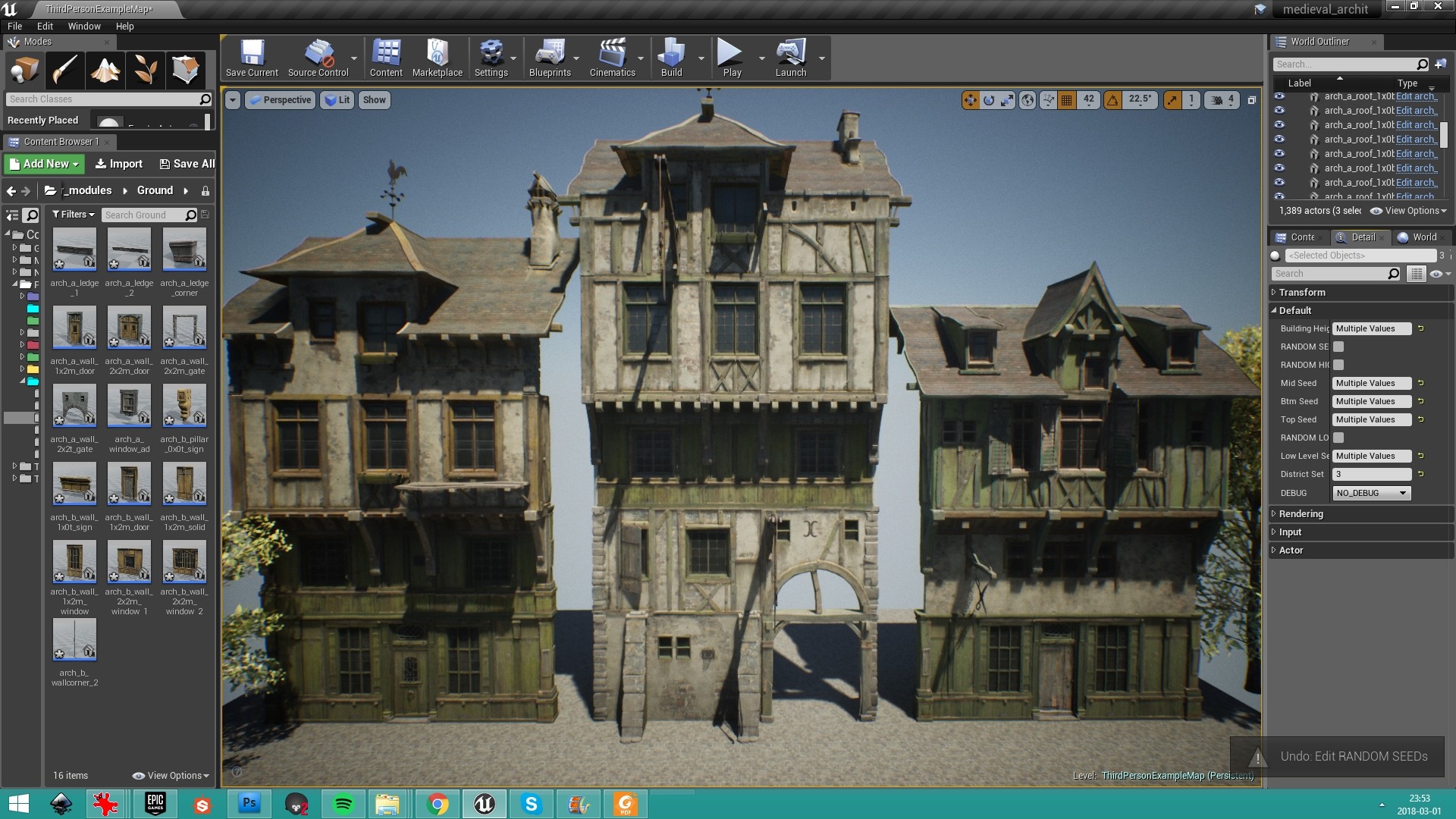1456x819 pixels.
Task: Open the File menu
Action: (14, 26)
